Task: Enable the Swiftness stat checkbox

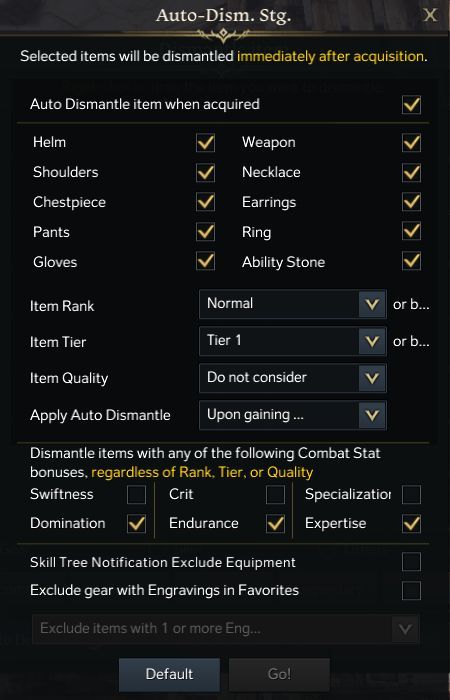Action: tap(136, 495)
